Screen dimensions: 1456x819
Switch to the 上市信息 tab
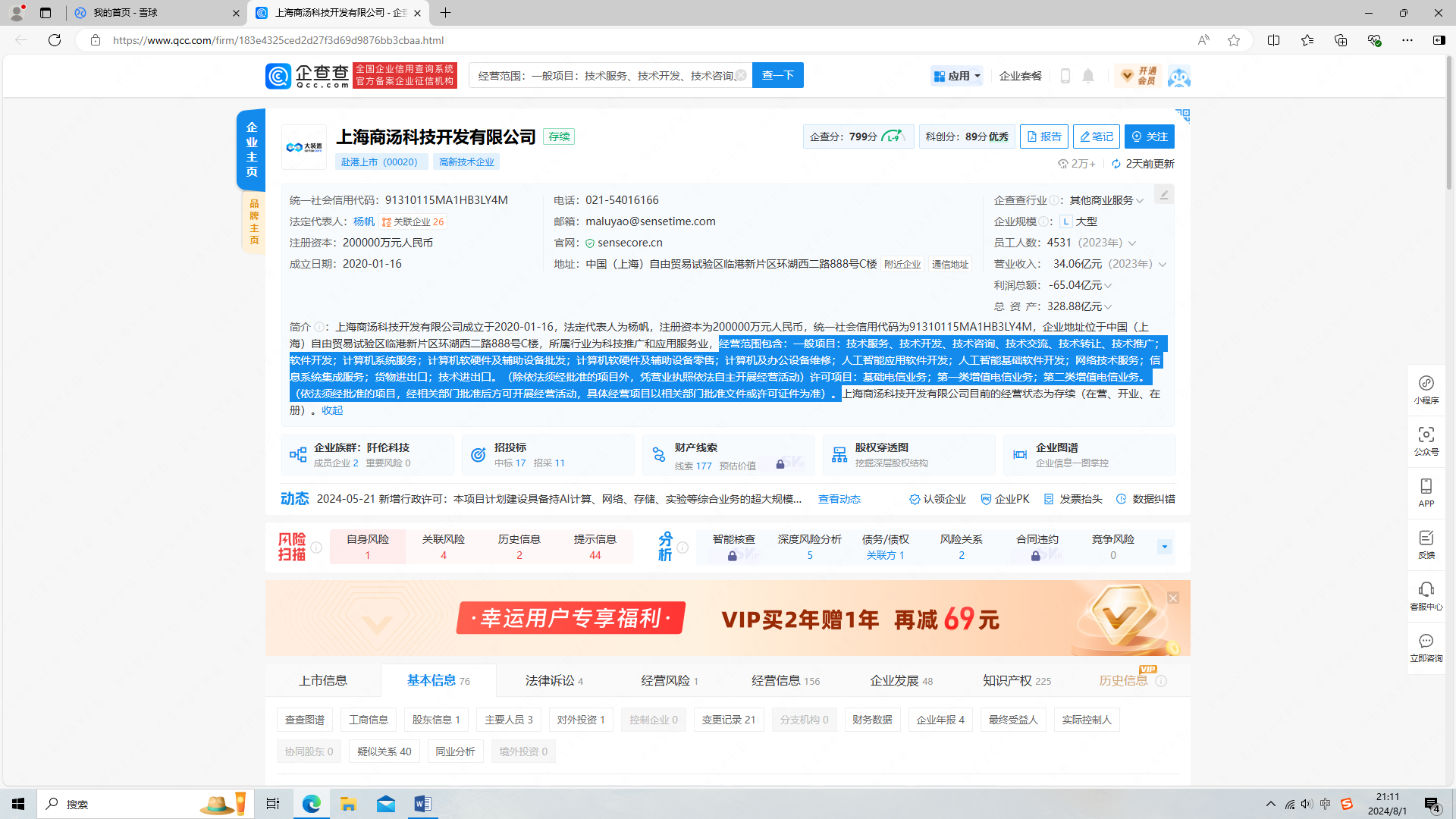tap(323, 680)
